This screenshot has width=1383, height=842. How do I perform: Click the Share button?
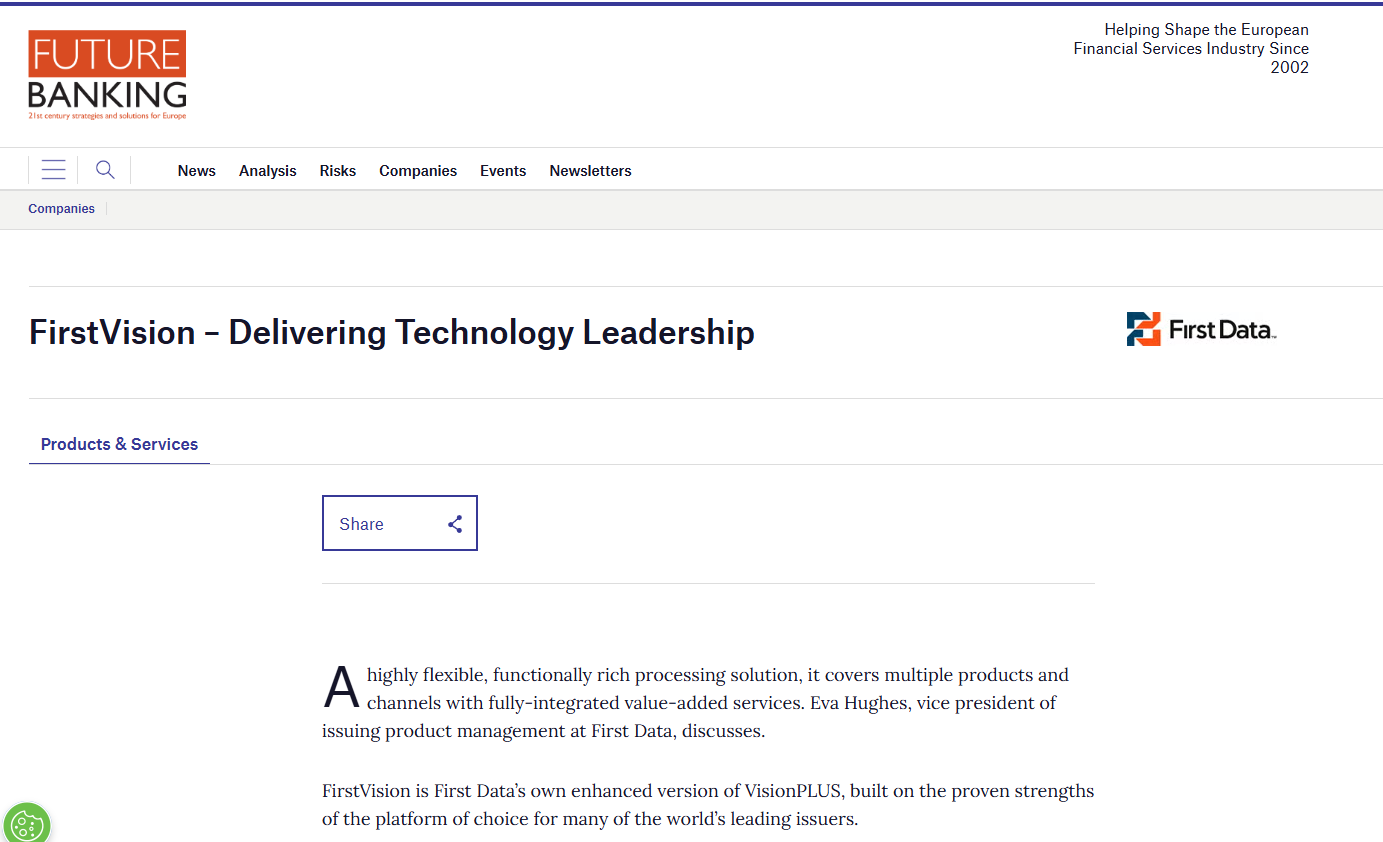pyautogui.click(x=400, y=523)
